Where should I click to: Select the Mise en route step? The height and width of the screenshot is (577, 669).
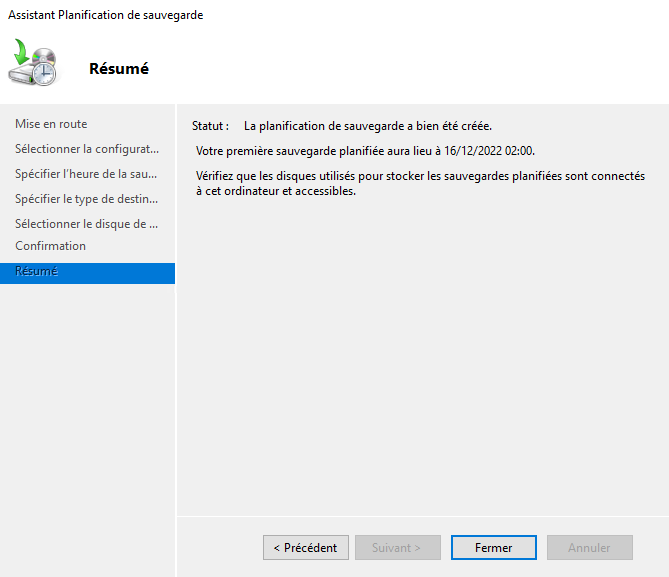(x=51, y=124)
